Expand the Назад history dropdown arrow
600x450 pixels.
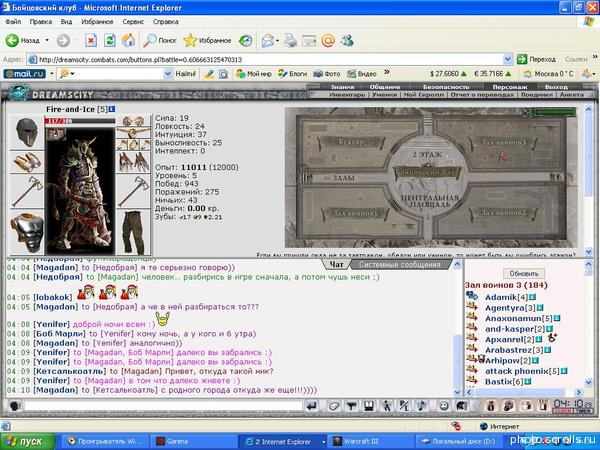pyautogui.click(x=47, y=40)
